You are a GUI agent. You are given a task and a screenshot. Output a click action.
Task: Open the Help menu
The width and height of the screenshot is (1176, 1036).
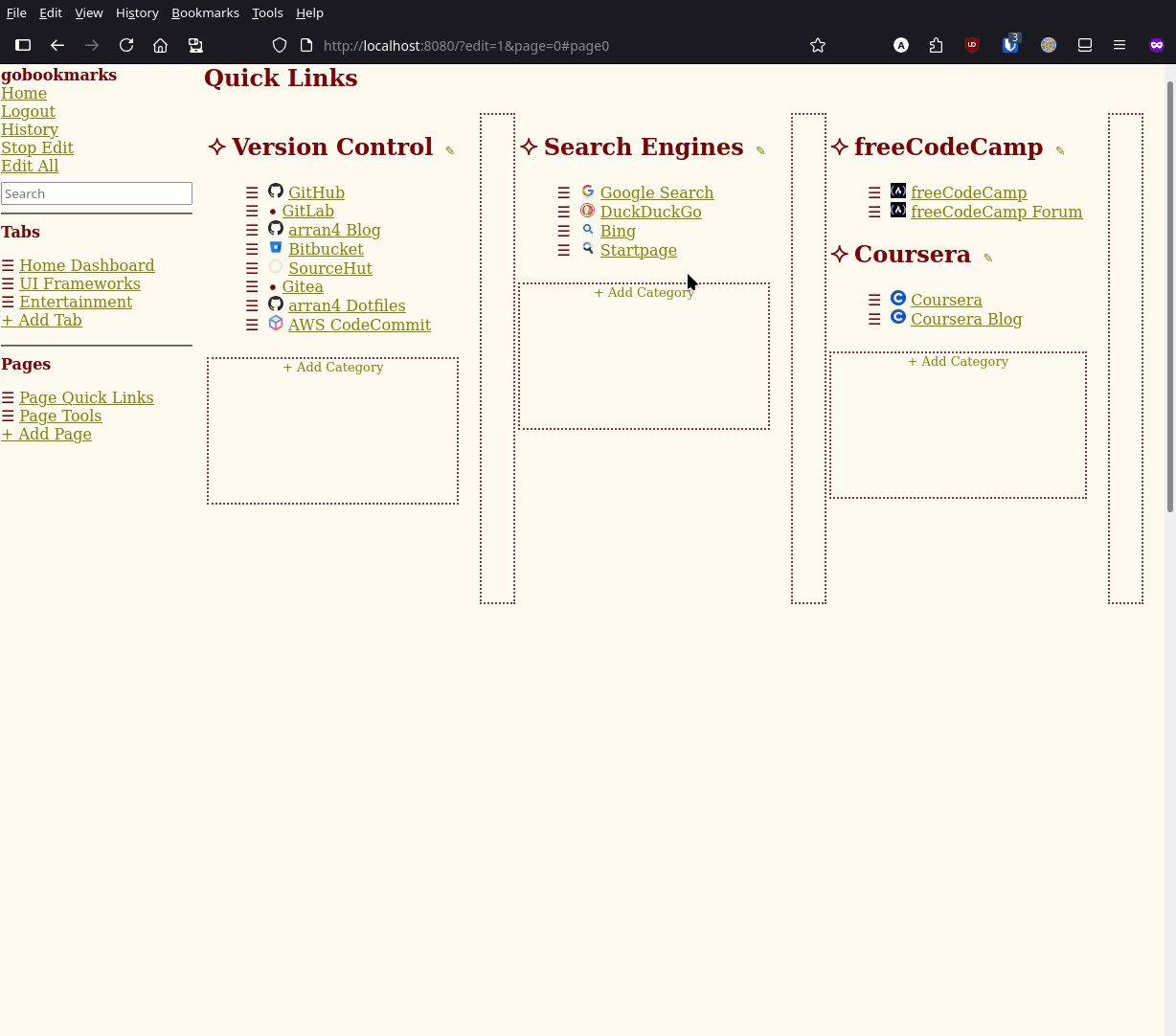pyautogui.click(x=309, y=12)
